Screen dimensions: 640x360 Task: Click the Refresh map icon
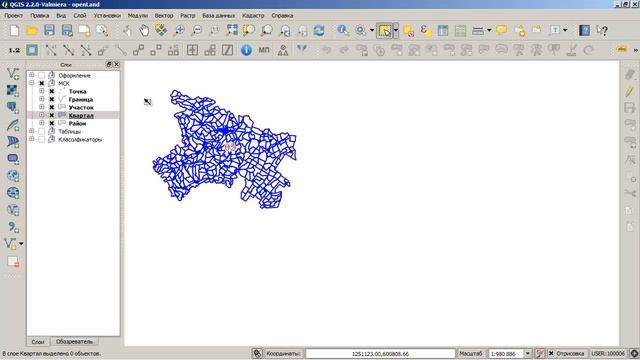pyautogui.click(x=319, y=31)
